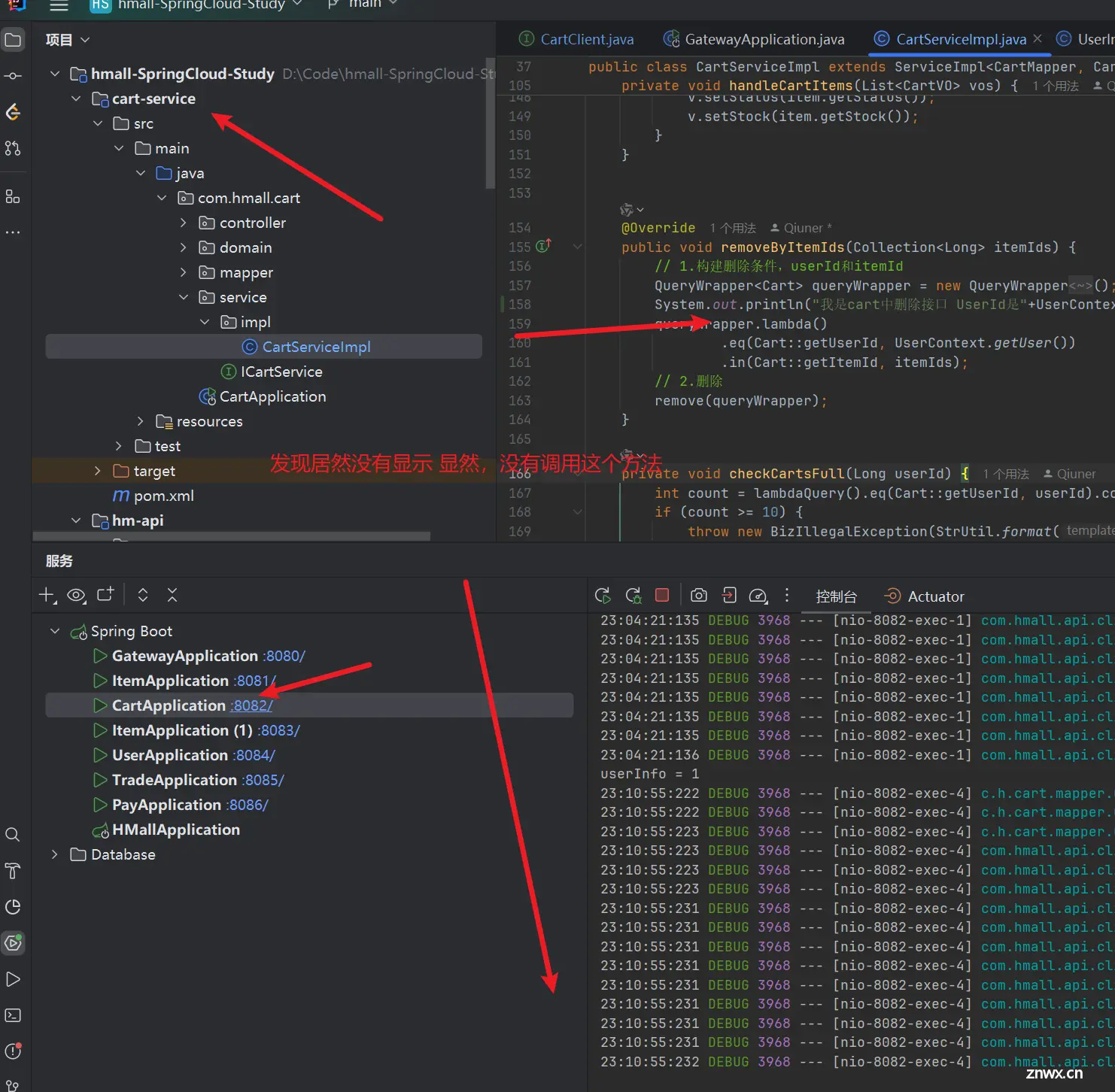Collapse the cart-service module node
1115x1092 pixels.
76,99
